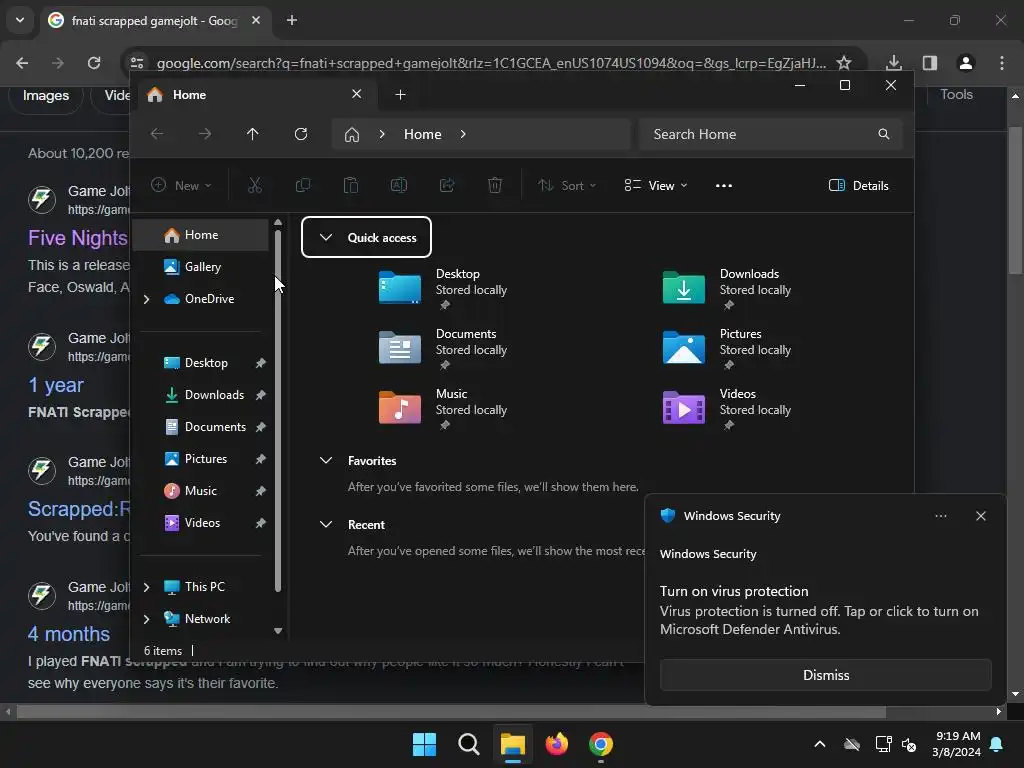Expand OneDrive in the navigation pane
The width and height of the screenshot is (1024, 768).
pos(146,299)
